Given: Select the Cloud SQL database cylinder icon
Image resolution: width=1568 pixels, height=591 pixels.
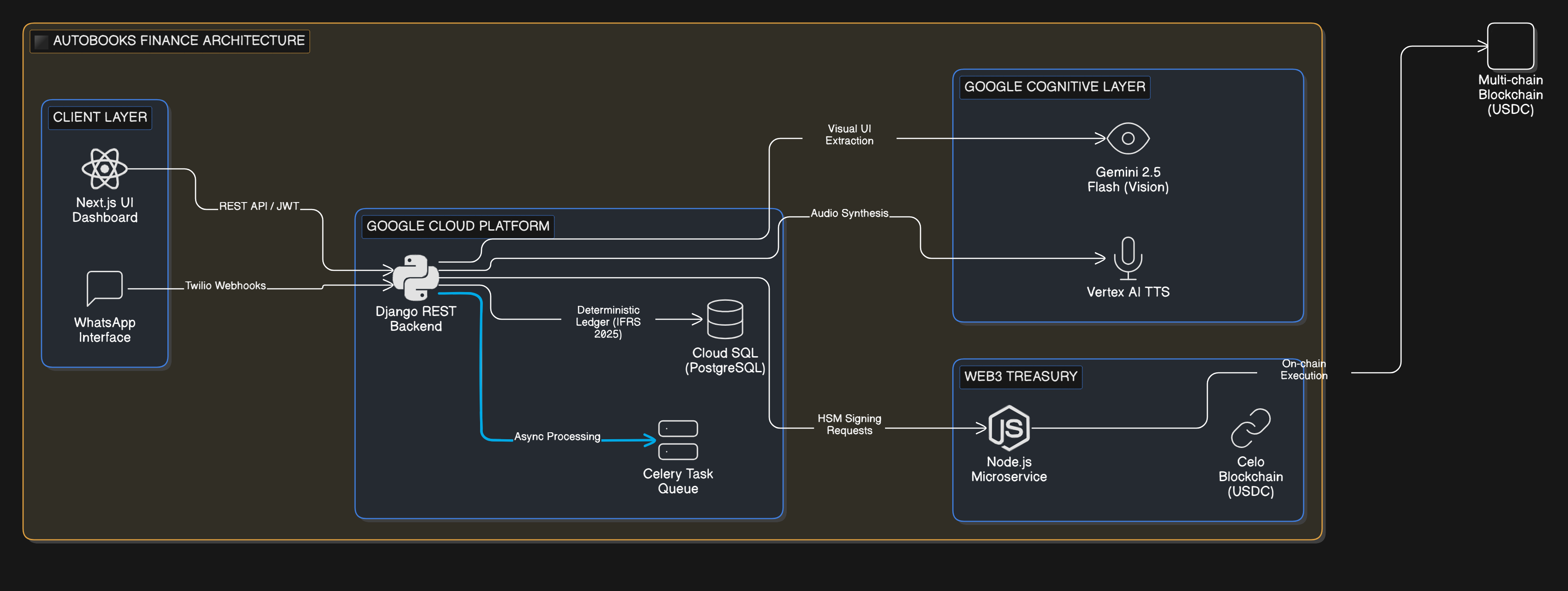Looking at the screenshot, I should [725, 319].
